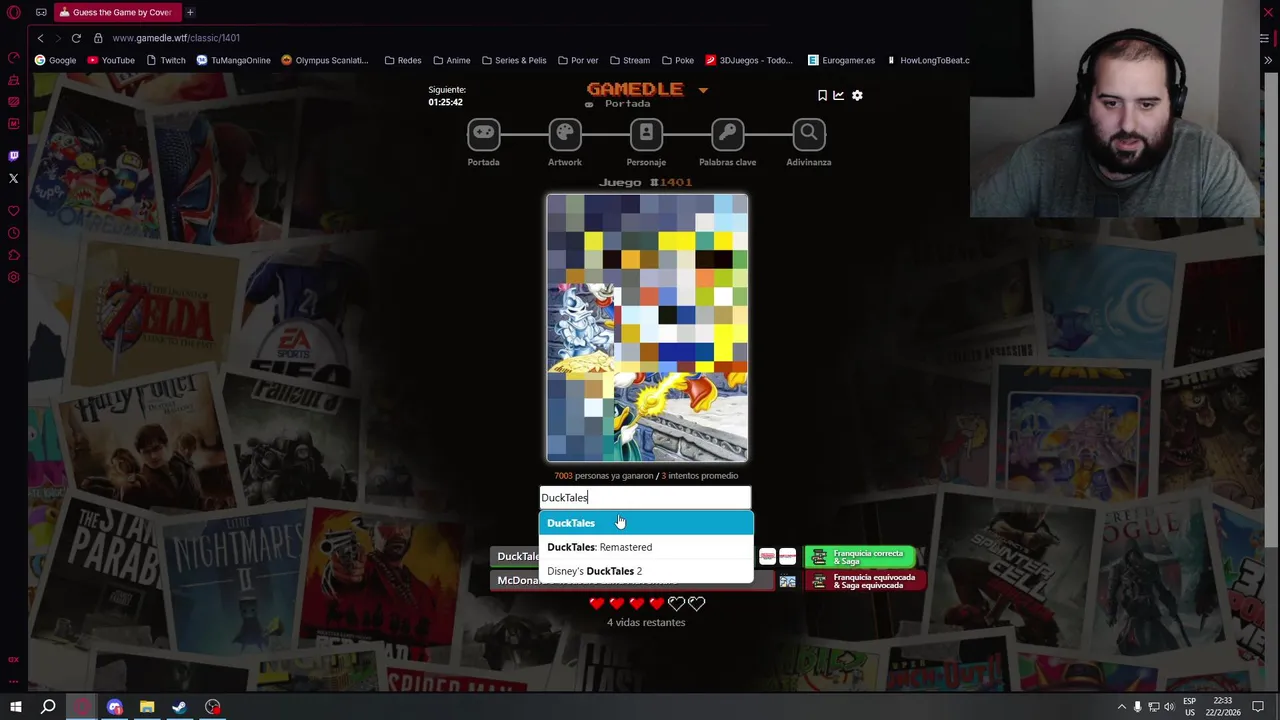Viewport: 1280px width, 720px height.
Task: Expand the Stream bookmark folder
Action: coord(630,60)
